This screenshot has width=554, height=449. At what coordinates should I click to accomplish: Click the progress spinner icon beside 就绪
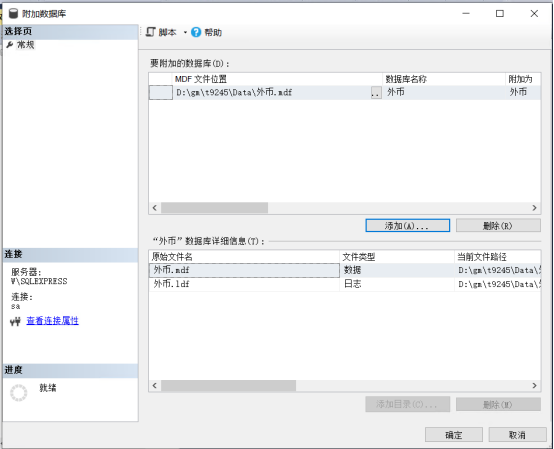point(19,393)
